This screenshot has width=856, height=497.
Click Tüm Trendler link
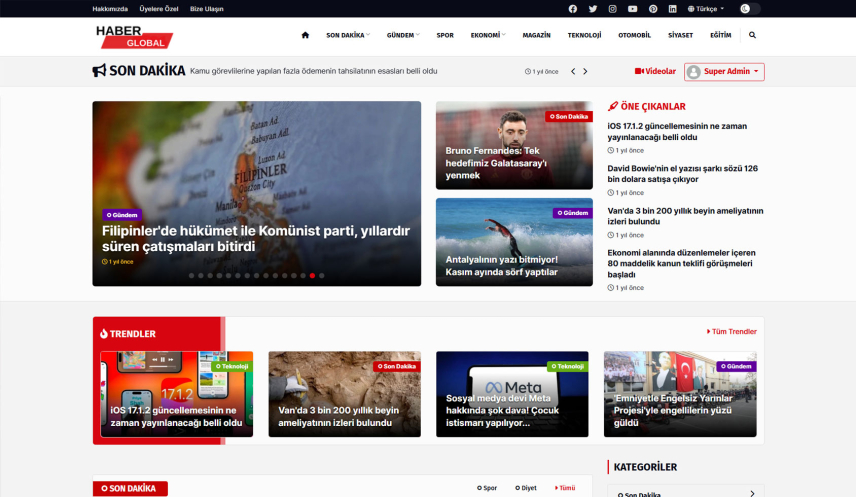coord(732,332)
